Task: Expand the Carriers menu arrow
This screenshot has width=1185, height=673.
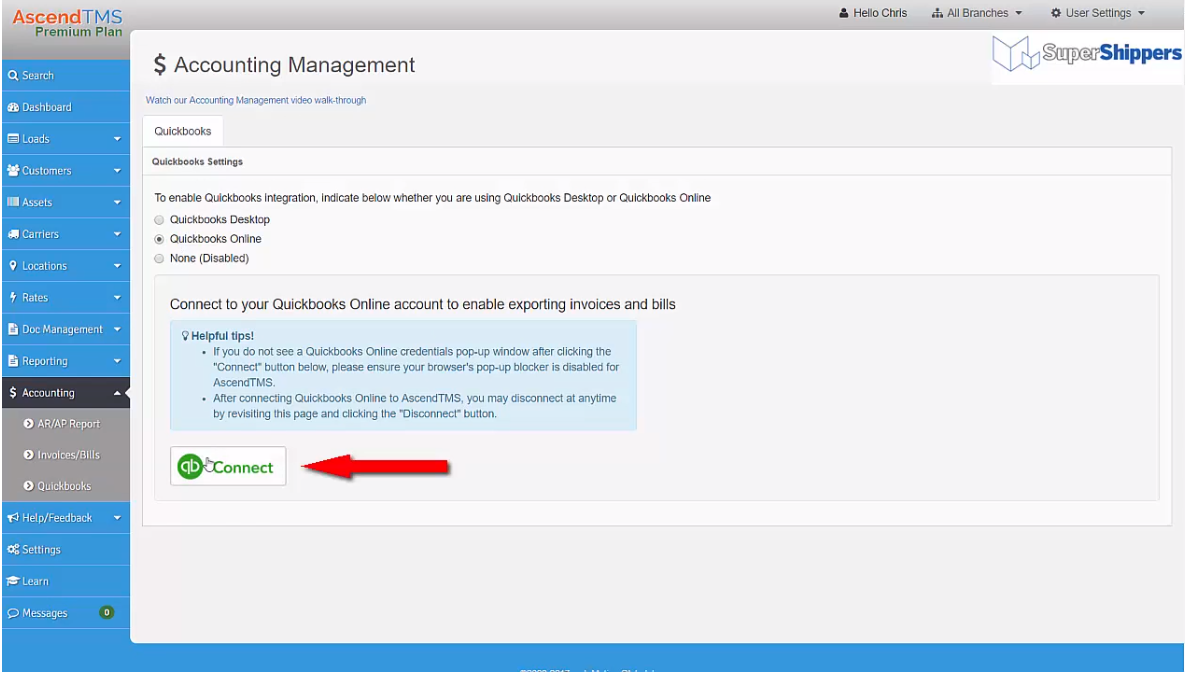Action: coord(117,234)
